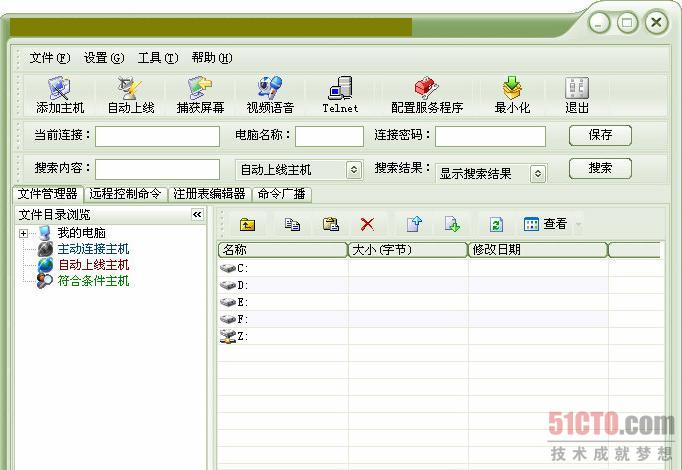Click the 添加主机 add host icon
This screenshot has width=682, height=470.
[60, 95]
